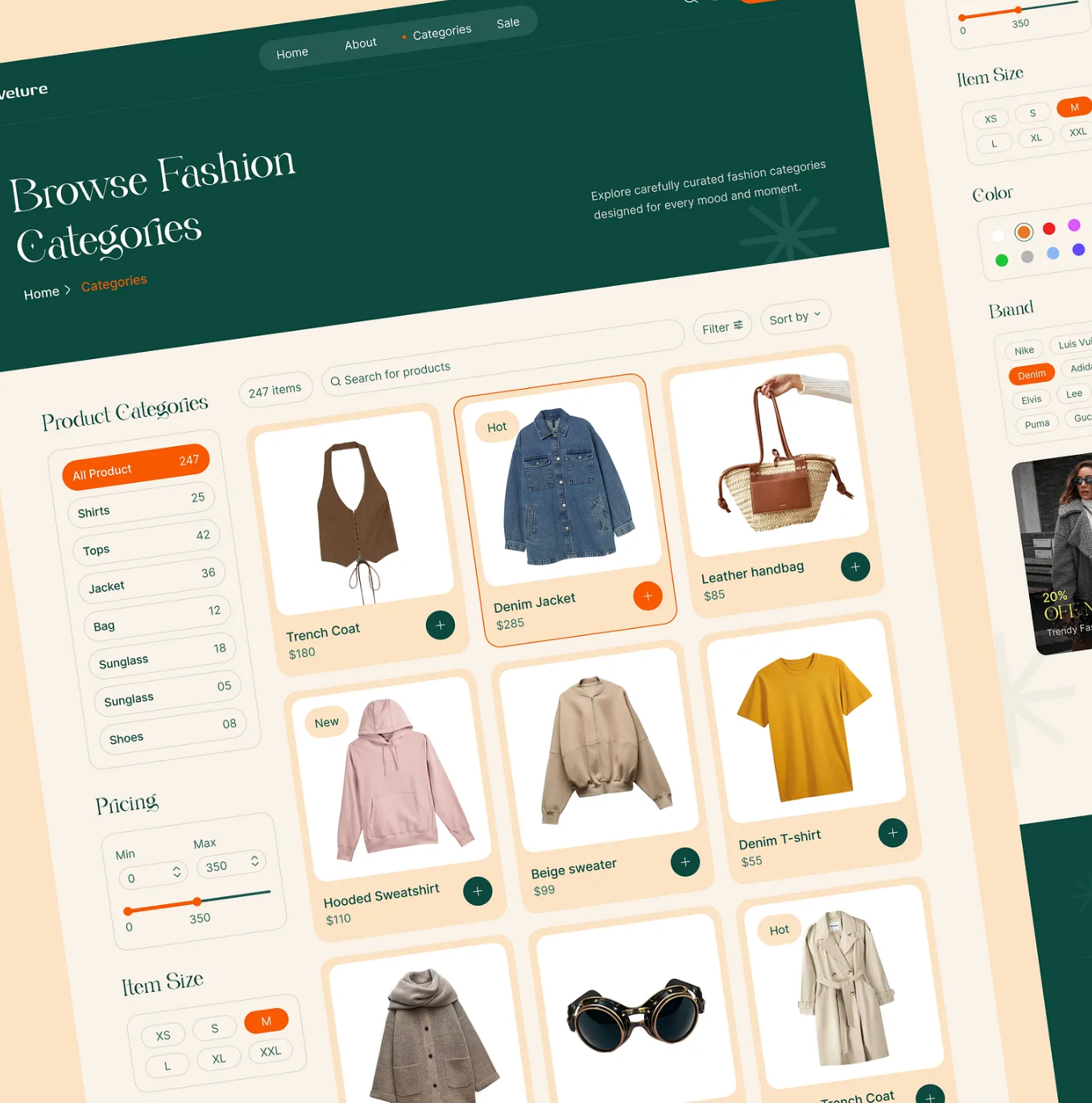This screenshot has height=1103, width=1092.
Task: Select size L in left sidebar
Action: point(168,1066)
